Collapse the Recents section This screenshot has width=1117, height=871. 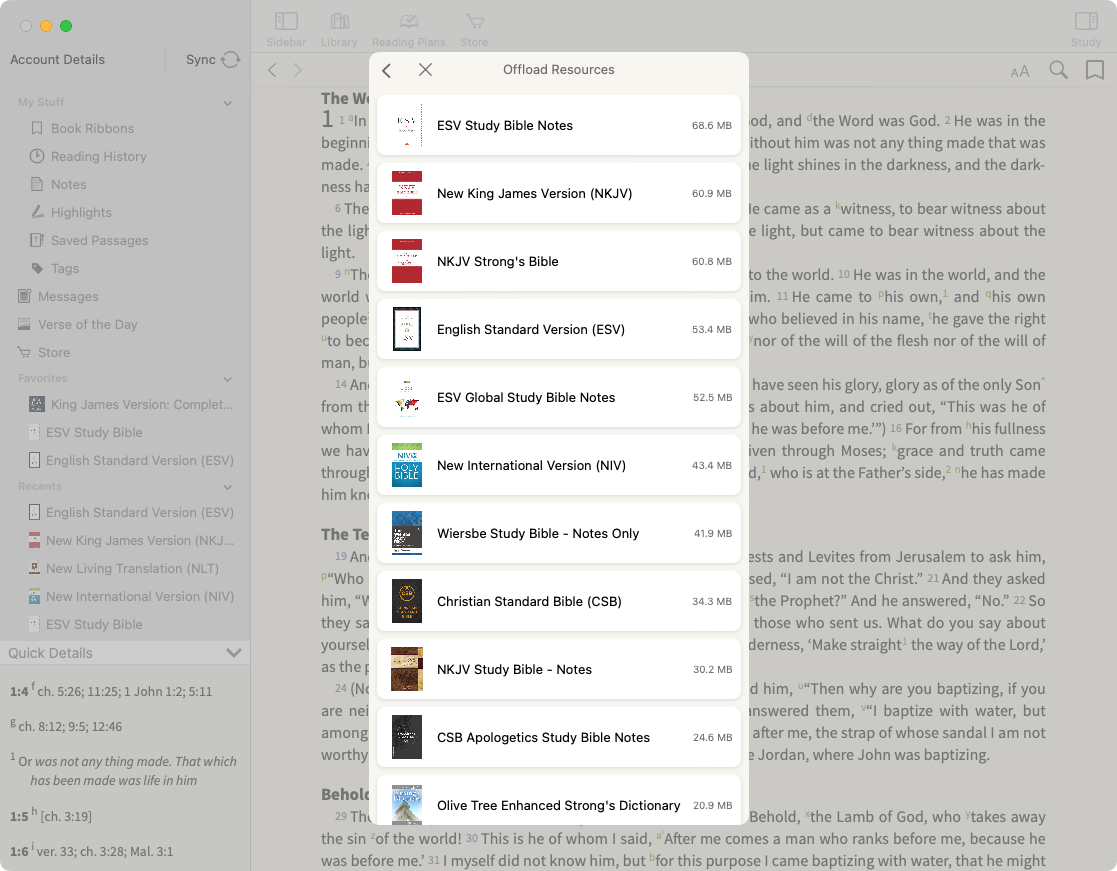click(x=228, y=487)
